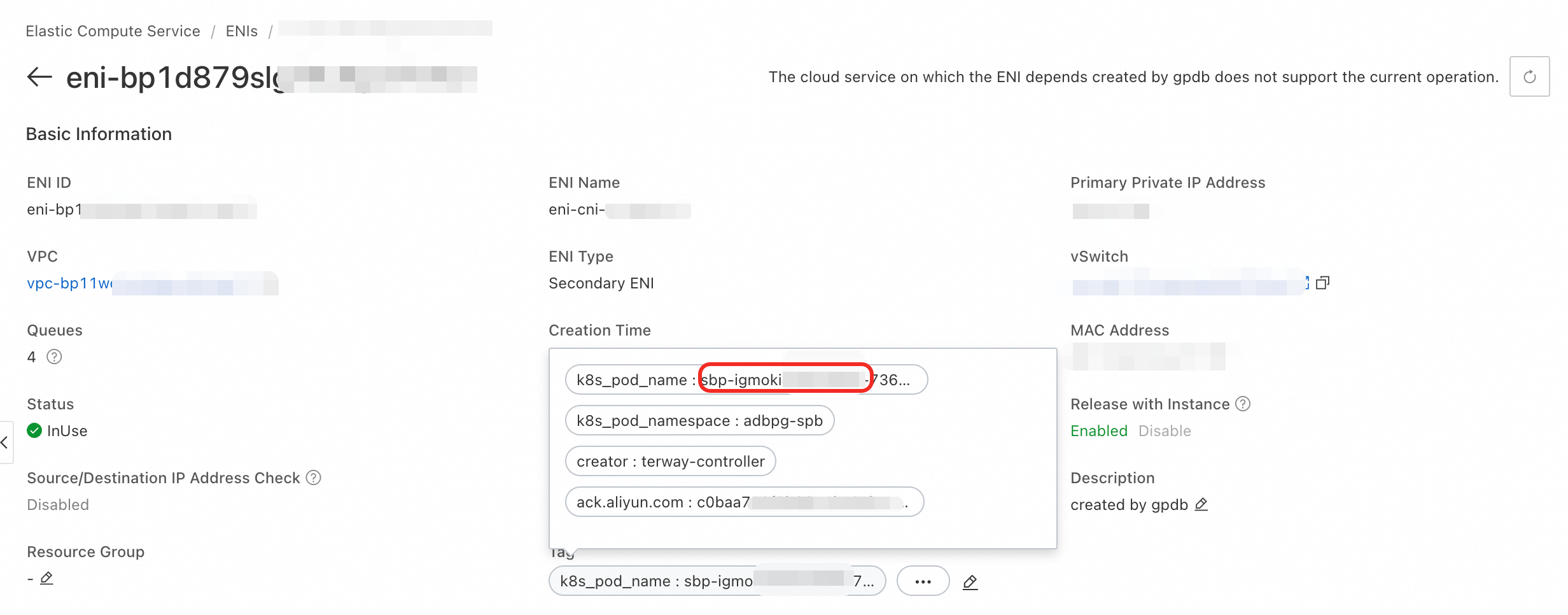Show more tags with ellipsis button
Image resolution: width=1568 pixels, height=615 pixels.
923,581
